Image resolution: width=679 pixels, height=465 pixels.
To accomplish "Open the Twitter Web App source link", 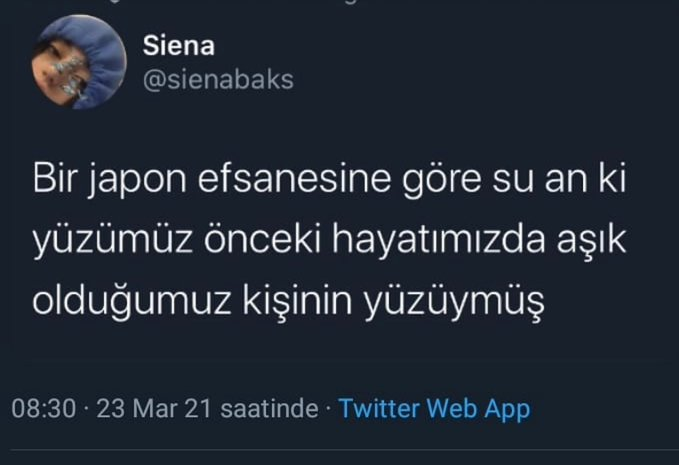I will coord(434,408).
